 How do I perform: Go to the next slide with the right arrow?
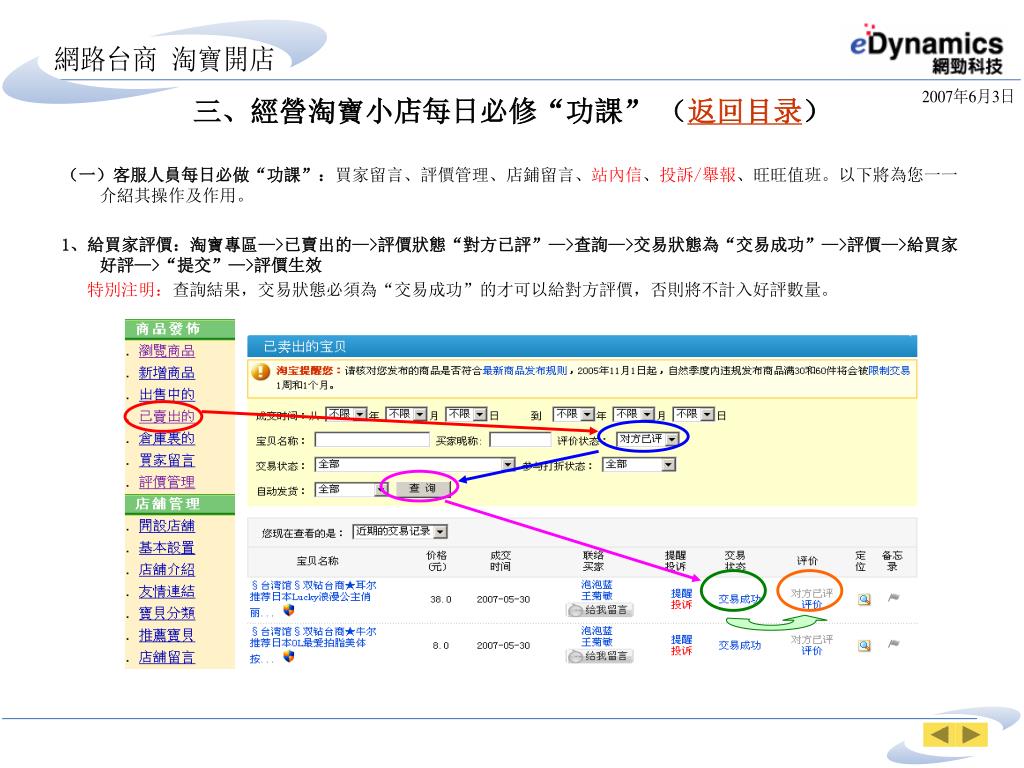(970, 735)
